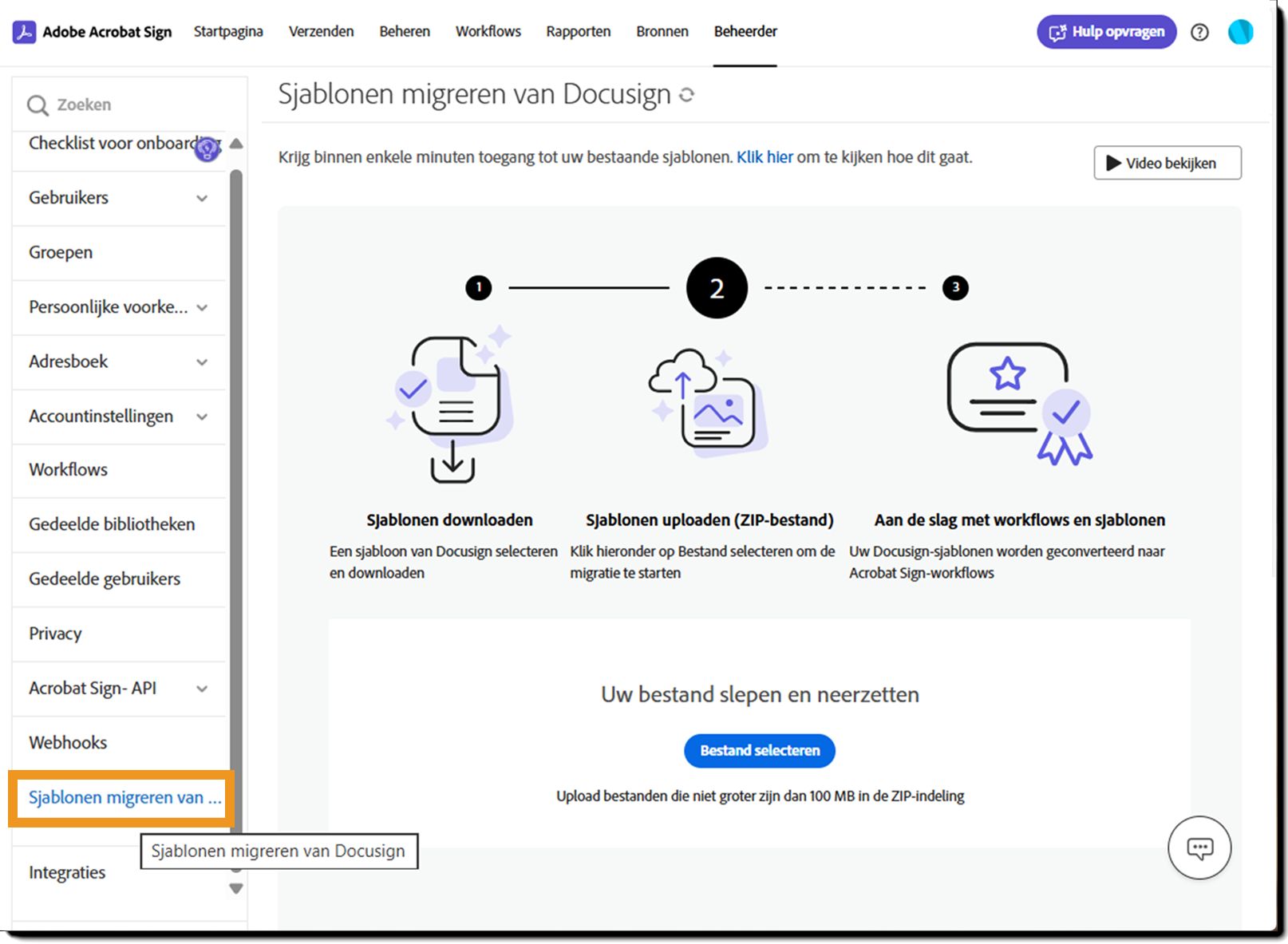
Task: Go to the Verzenden tab
Action: [x=322, y=32]
